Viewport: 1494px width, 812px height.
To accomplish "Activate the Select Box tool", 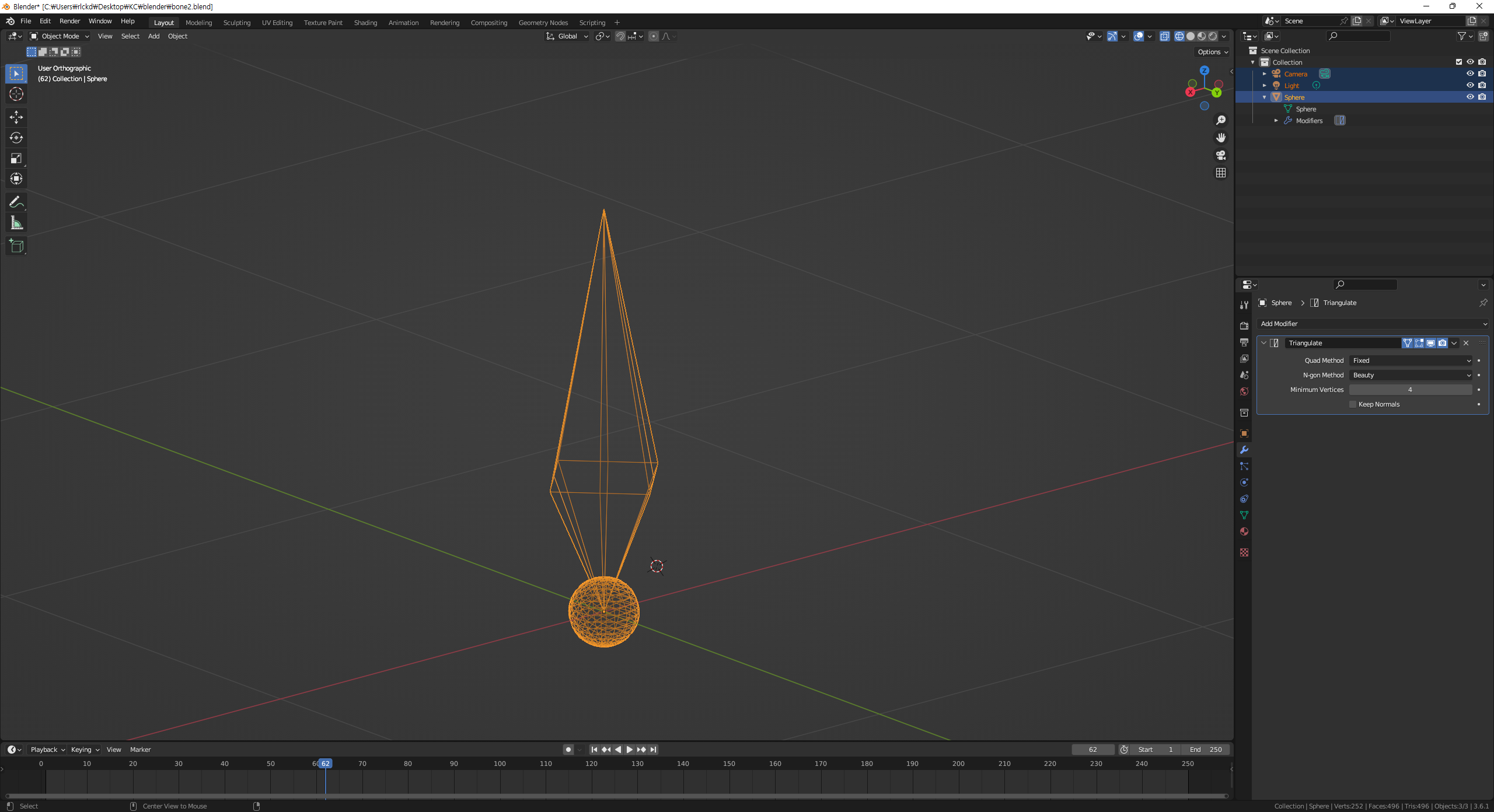I will (16, 73).
